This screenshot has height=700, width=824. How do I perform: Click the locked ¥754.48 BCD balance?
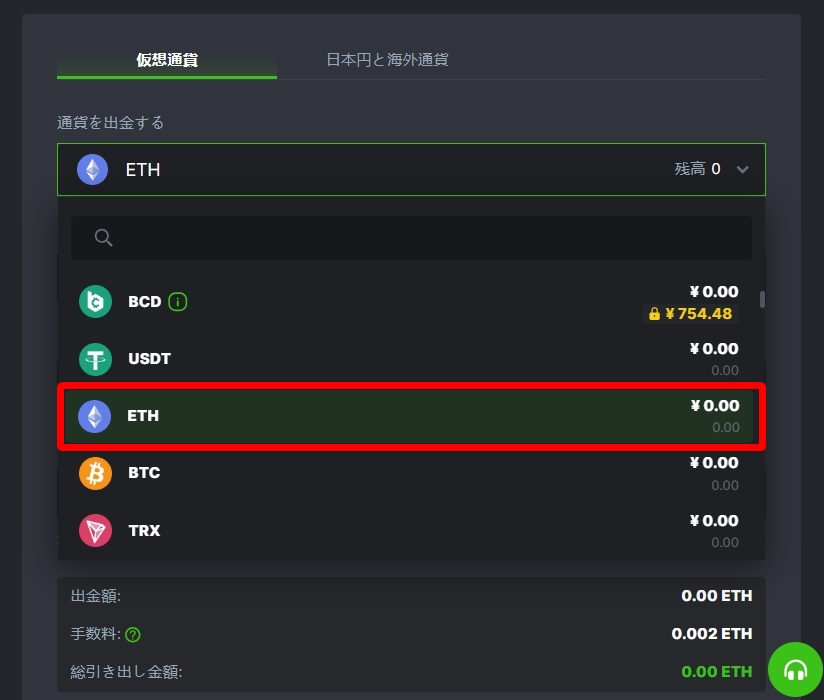point(691,314)
